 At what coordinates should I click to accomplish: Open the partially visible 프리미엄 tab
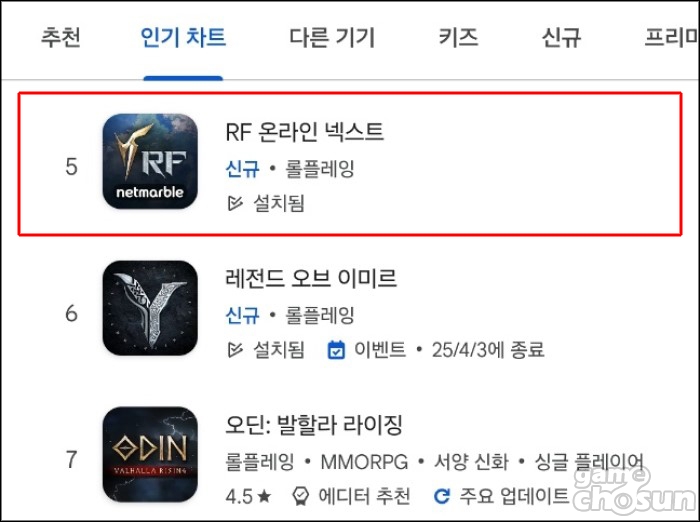click(x=671, y=37)
